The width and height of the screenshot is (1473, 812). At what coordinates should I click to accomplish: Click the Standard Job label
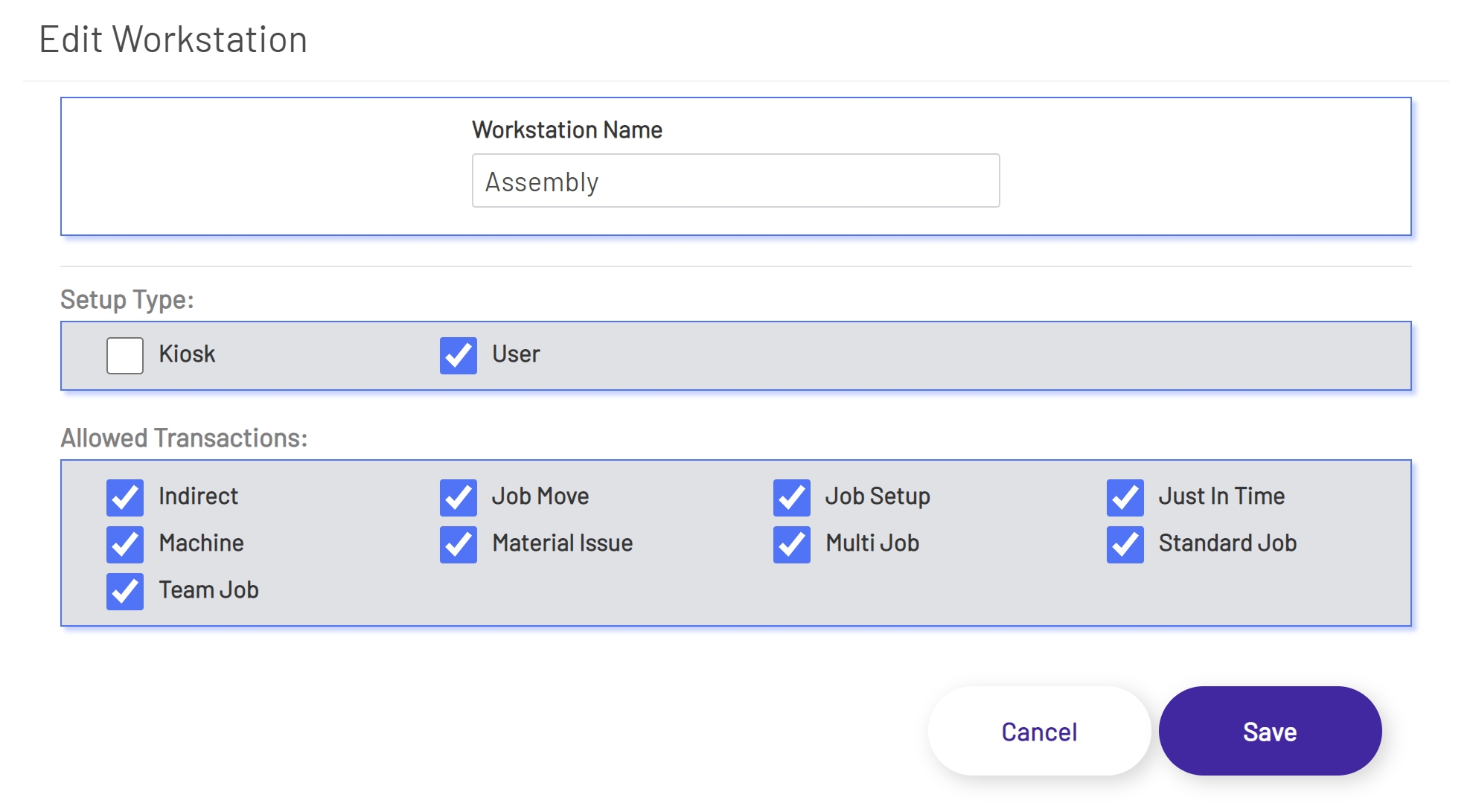click(1227, 543)
